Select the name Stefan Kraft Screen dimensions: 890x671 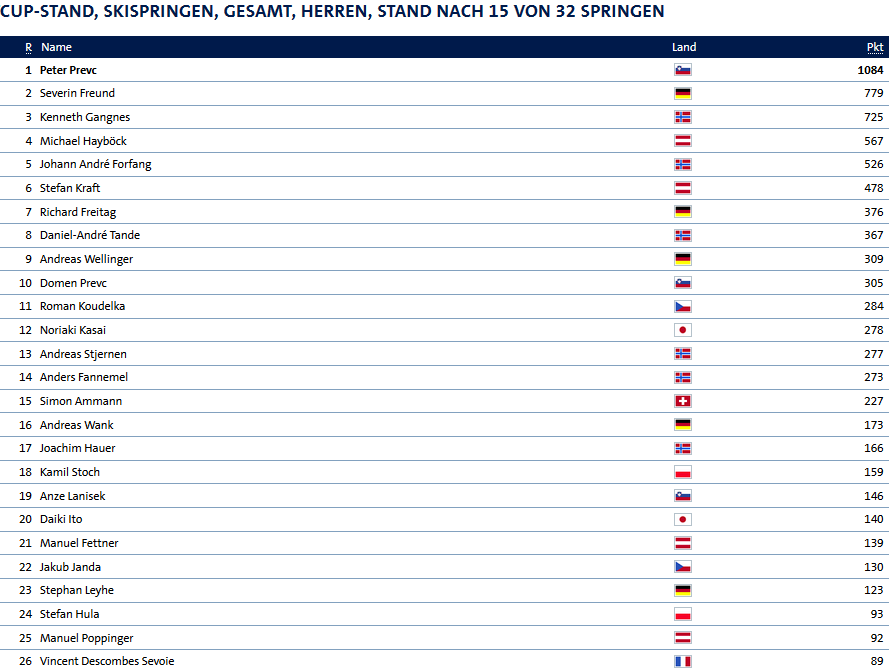coord(70,188)
